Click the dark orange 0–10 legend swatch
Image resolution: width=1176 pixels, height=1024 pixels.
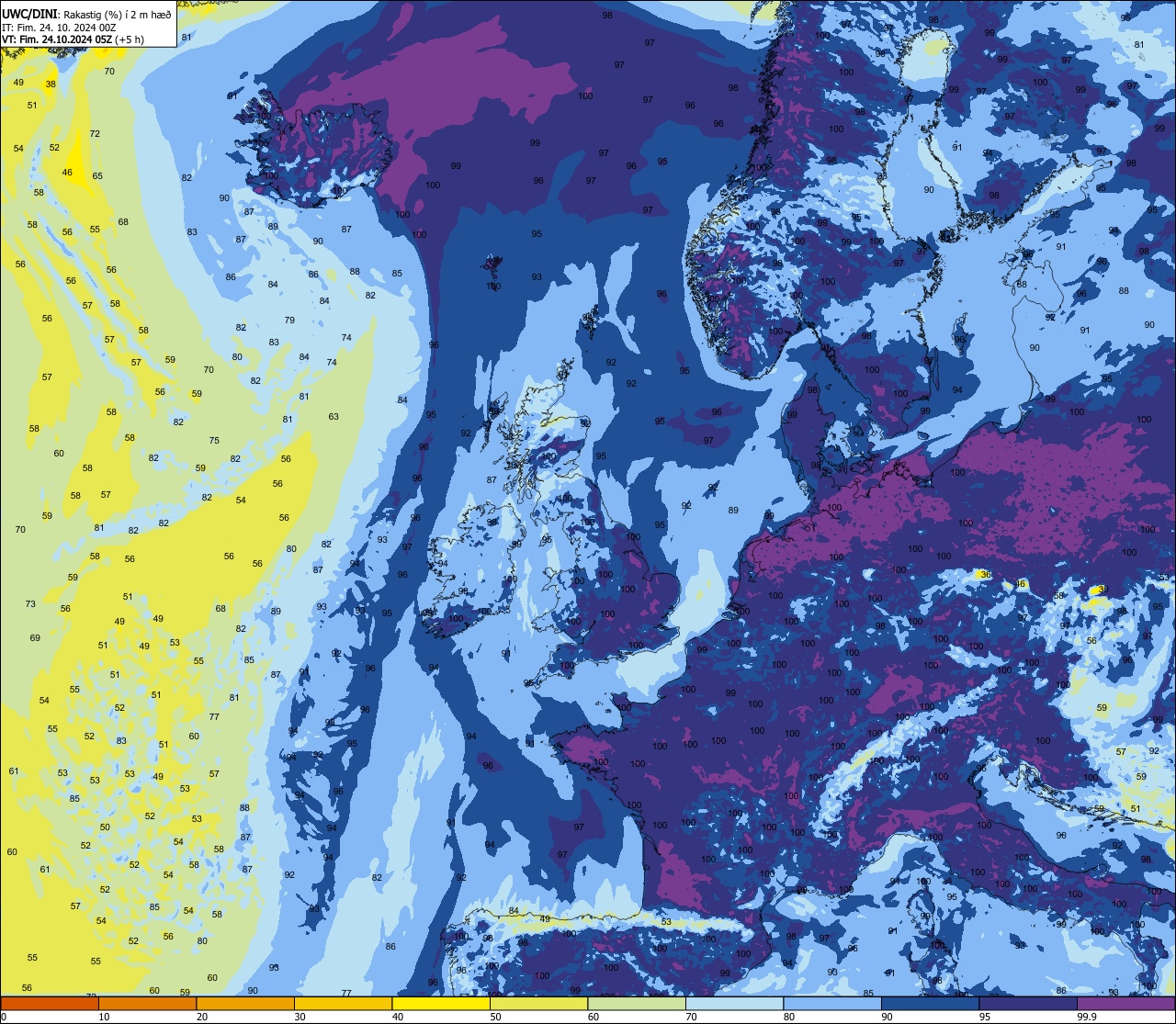[50, 1003]
